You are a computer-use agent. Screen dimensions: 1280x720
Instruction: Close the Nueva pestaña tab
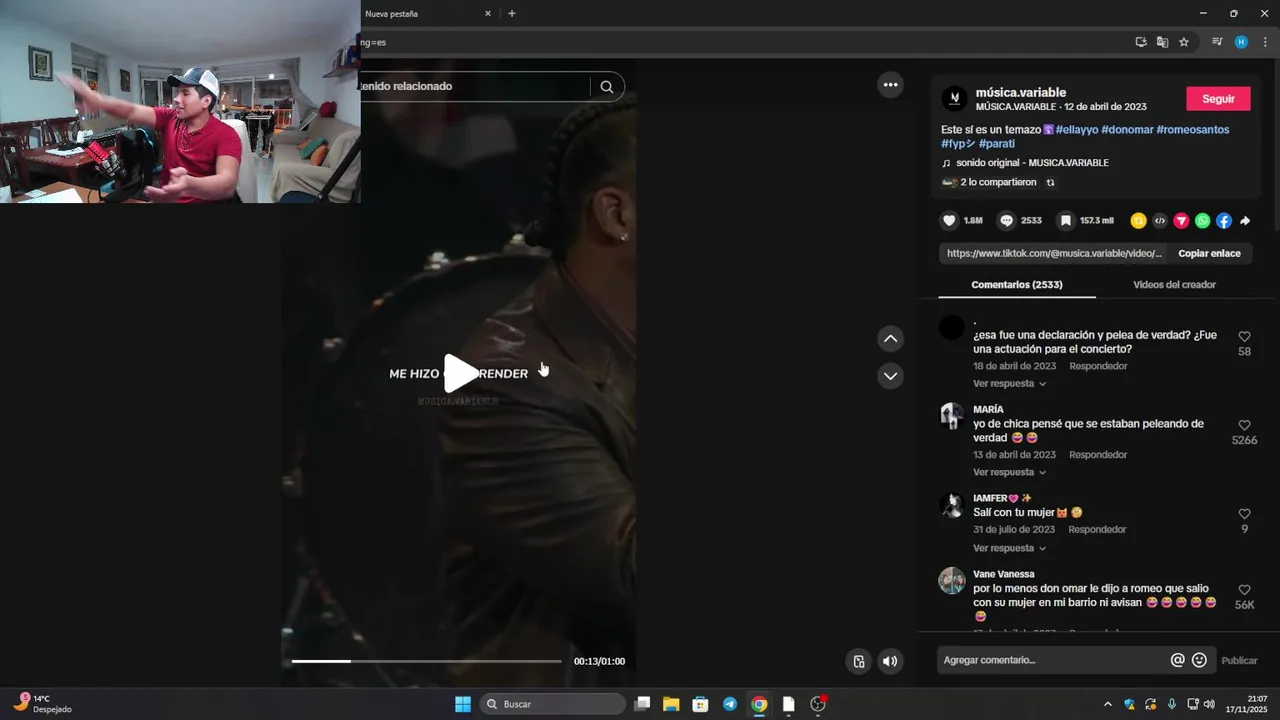[488, 14]
